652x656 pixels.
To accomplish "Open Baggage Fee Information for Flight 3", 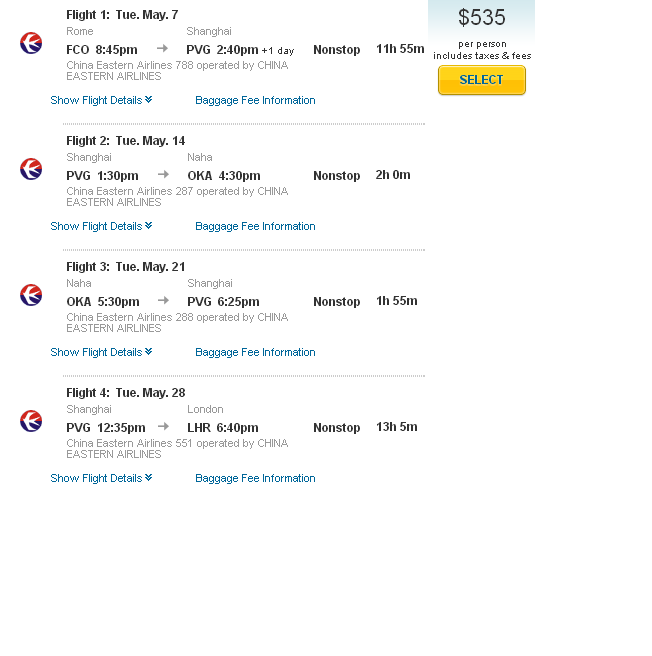I will click(255, 352).
